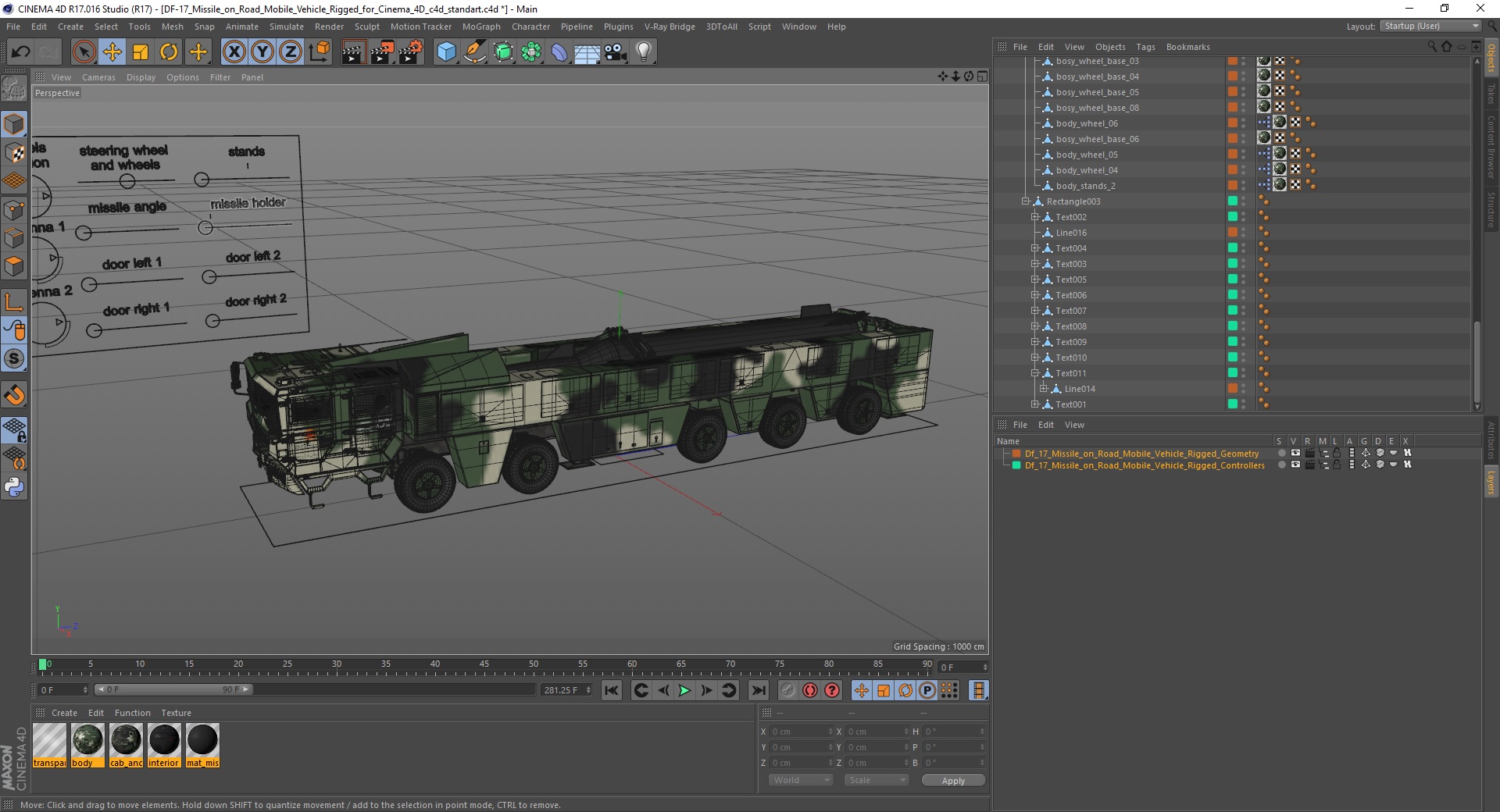Toggle the Snap enable icon

[14, 358]
